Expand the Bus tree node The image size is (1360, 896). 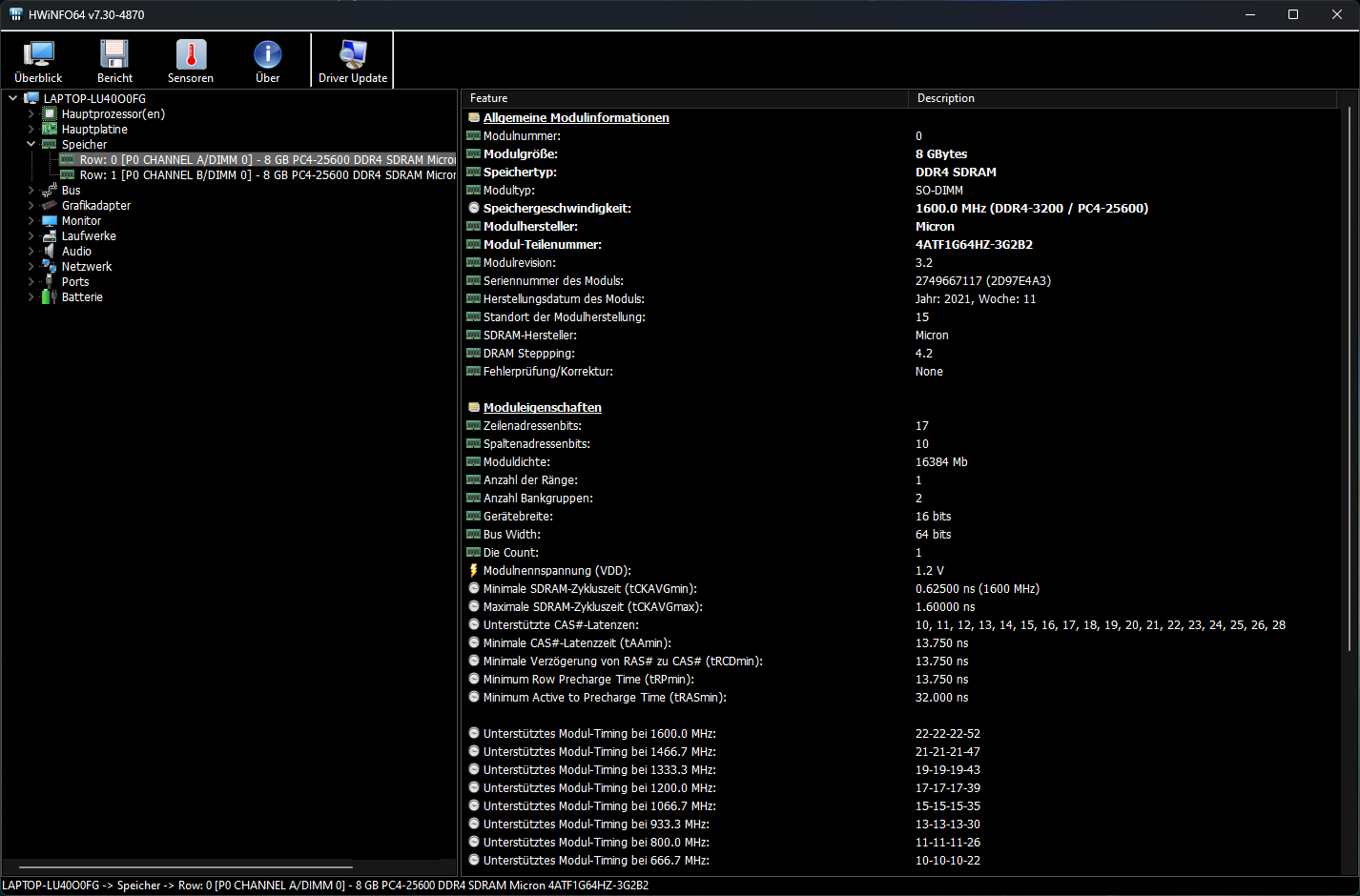click(x=31, y=190)
